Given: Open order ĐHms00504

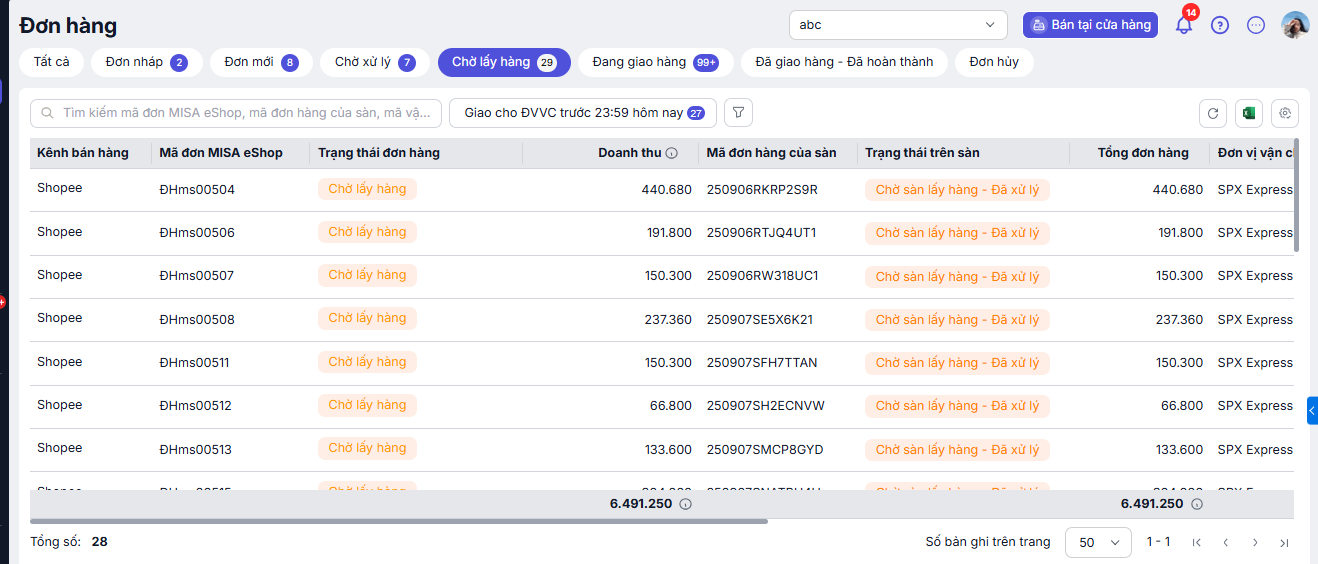Looking at the screenshot, I should tap(197, 190).
